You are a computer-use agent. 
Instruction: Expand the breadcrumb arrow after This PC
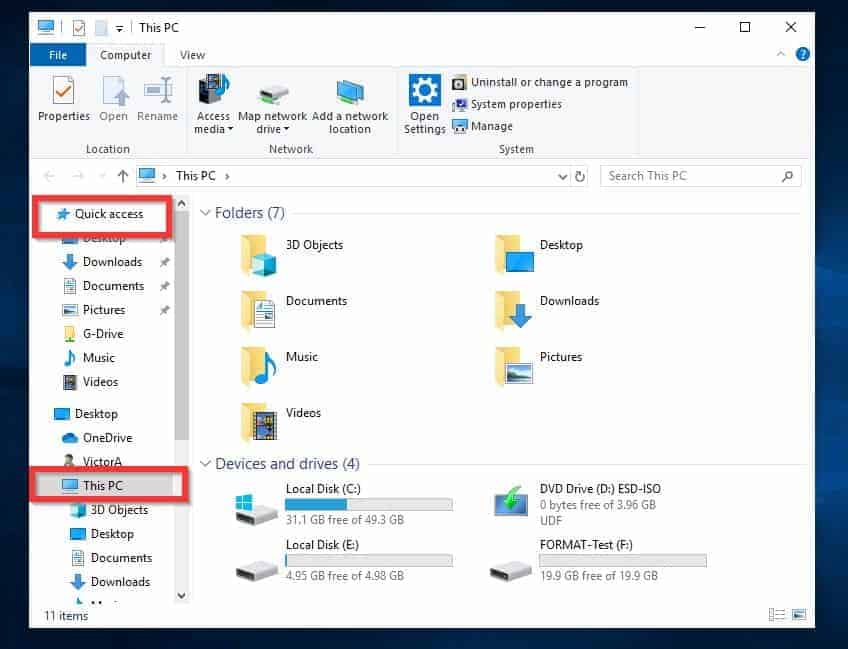tap(227, 176)
